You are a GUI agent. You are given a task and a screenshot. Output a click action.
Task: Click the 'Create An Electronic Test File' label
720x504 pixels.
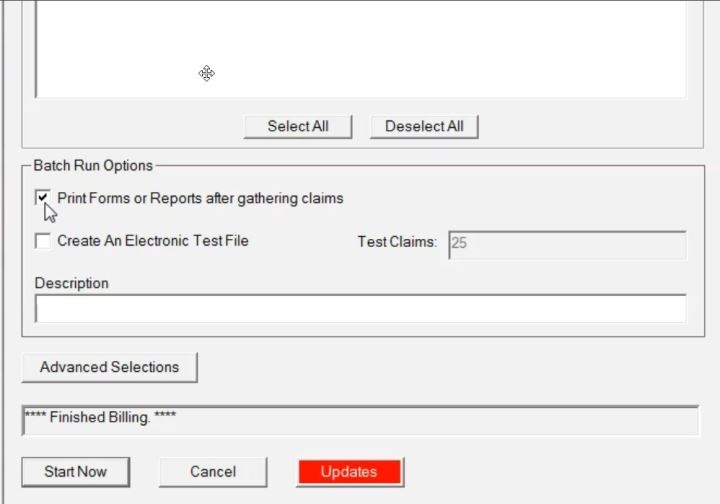(153, 241)
